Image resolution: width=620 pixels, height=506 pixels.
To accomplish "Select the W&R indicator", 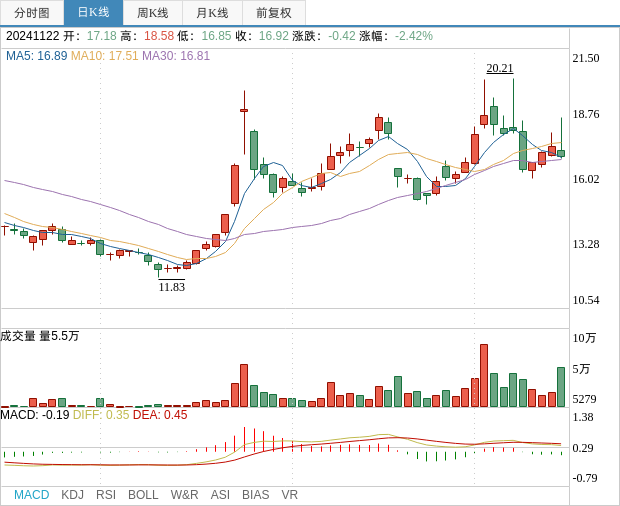I will (x=184, y=495).
